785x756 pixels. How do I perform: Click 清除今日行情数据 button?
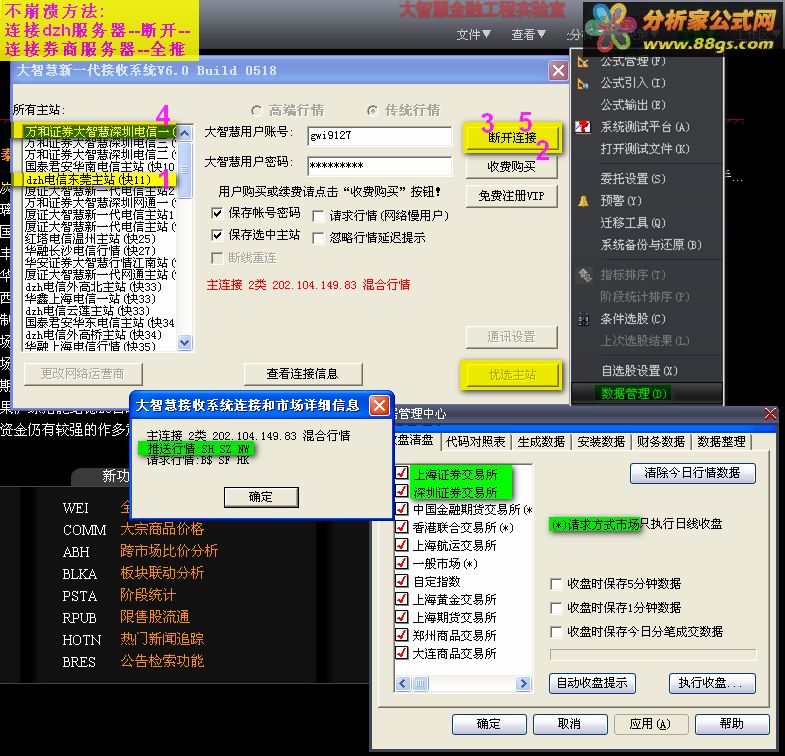tap(692, 473)
